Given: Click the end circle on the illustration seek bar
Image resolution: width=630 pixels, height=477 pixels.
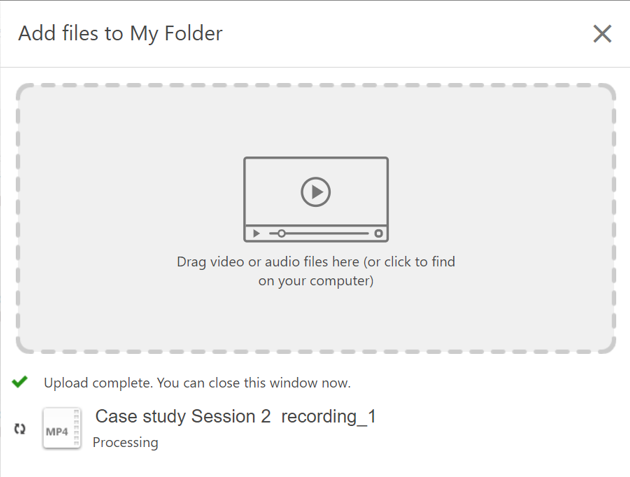Looking at the screenshot, I should [x=379, y=233].
